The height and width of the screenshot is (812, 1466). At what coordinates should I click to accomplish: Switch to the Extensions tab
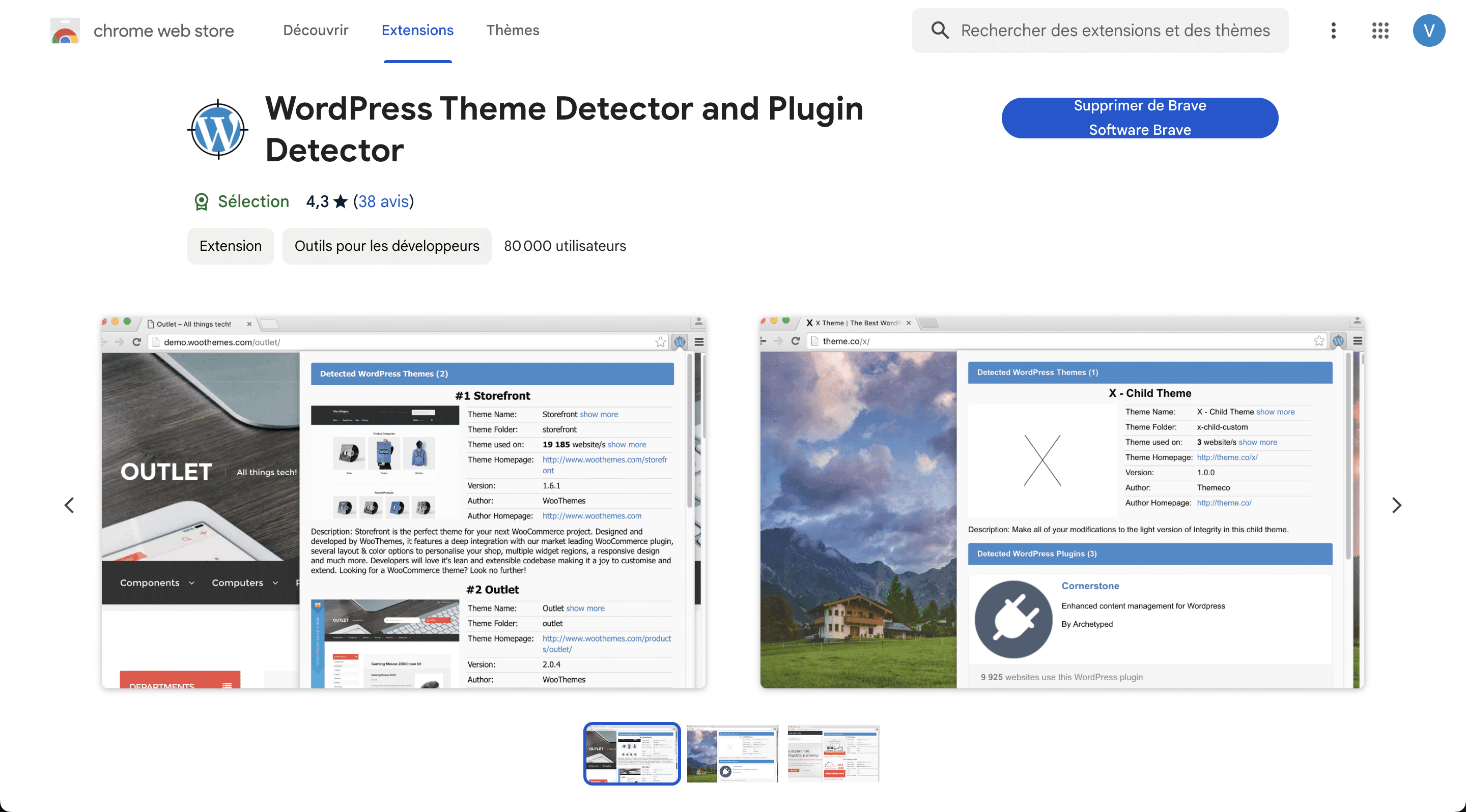tap(417, 30)
